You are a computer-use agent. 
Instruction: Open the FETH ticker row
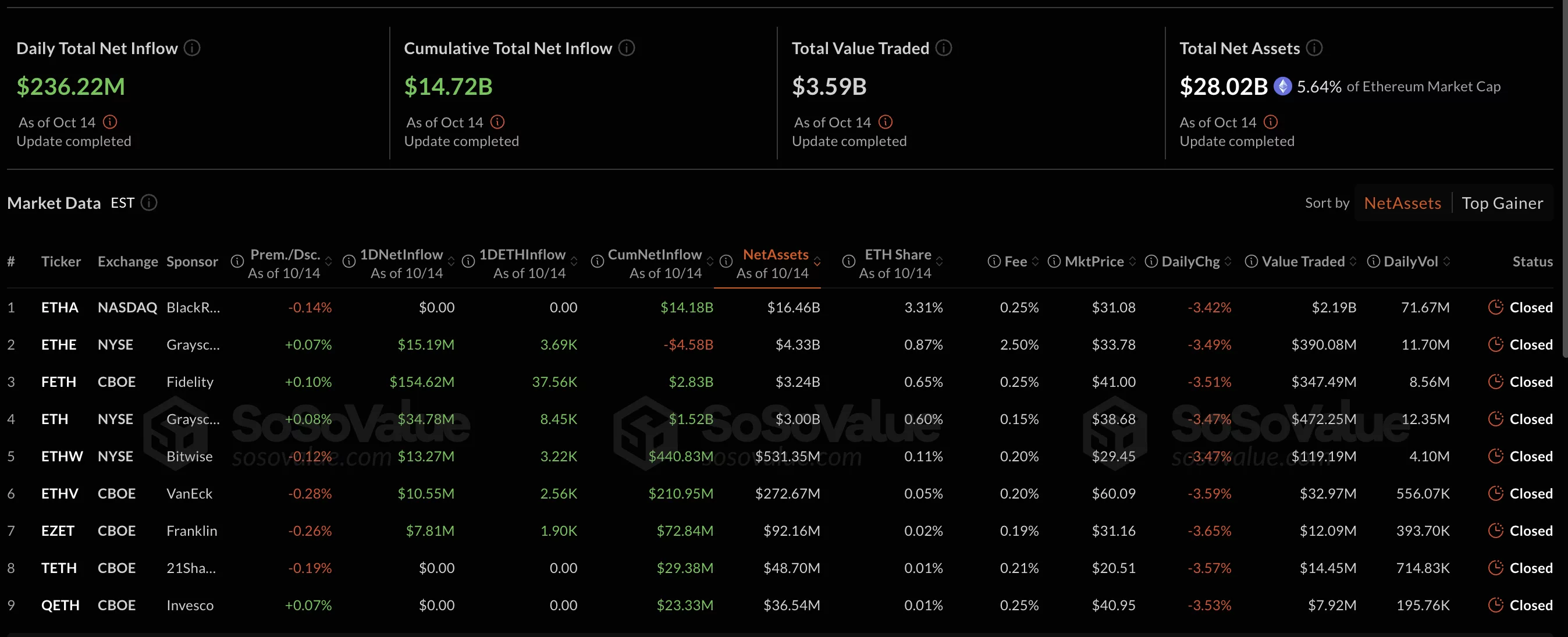58,382
